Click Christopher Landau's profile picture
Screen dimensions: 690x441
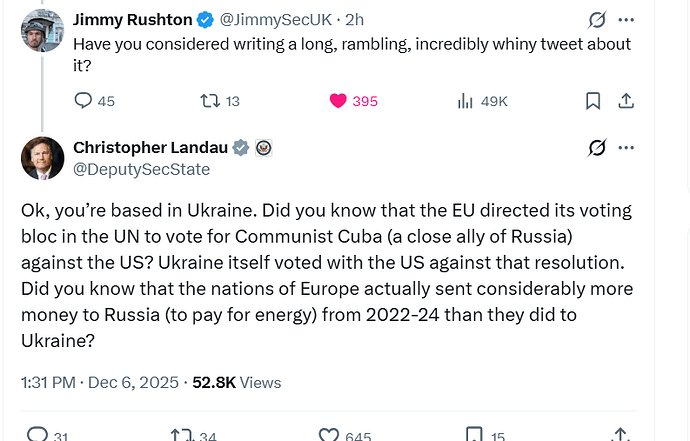[x=43, y=158]
